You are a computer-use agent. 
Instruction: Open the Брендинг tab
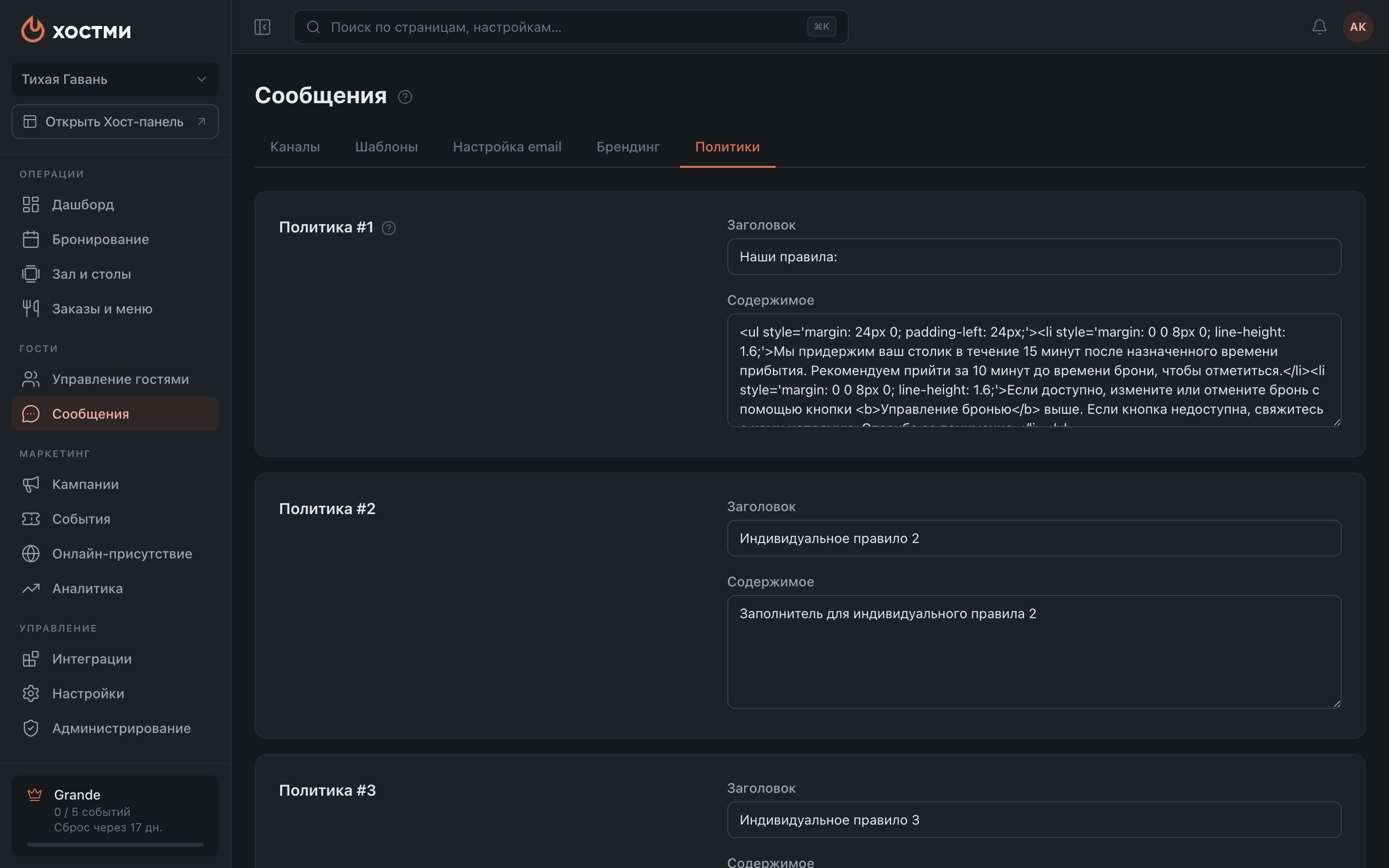tap(628, 147)
